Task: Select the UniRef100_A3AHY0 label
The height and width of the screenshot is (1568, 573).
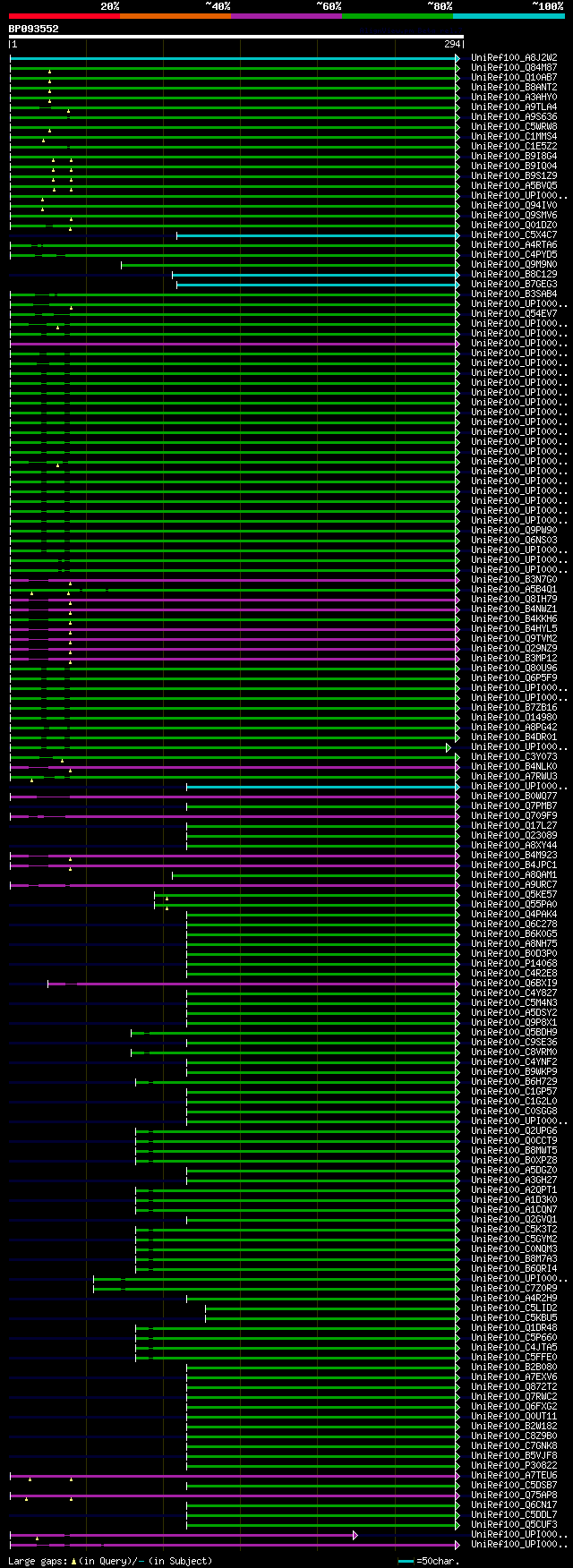Action: 513,98
